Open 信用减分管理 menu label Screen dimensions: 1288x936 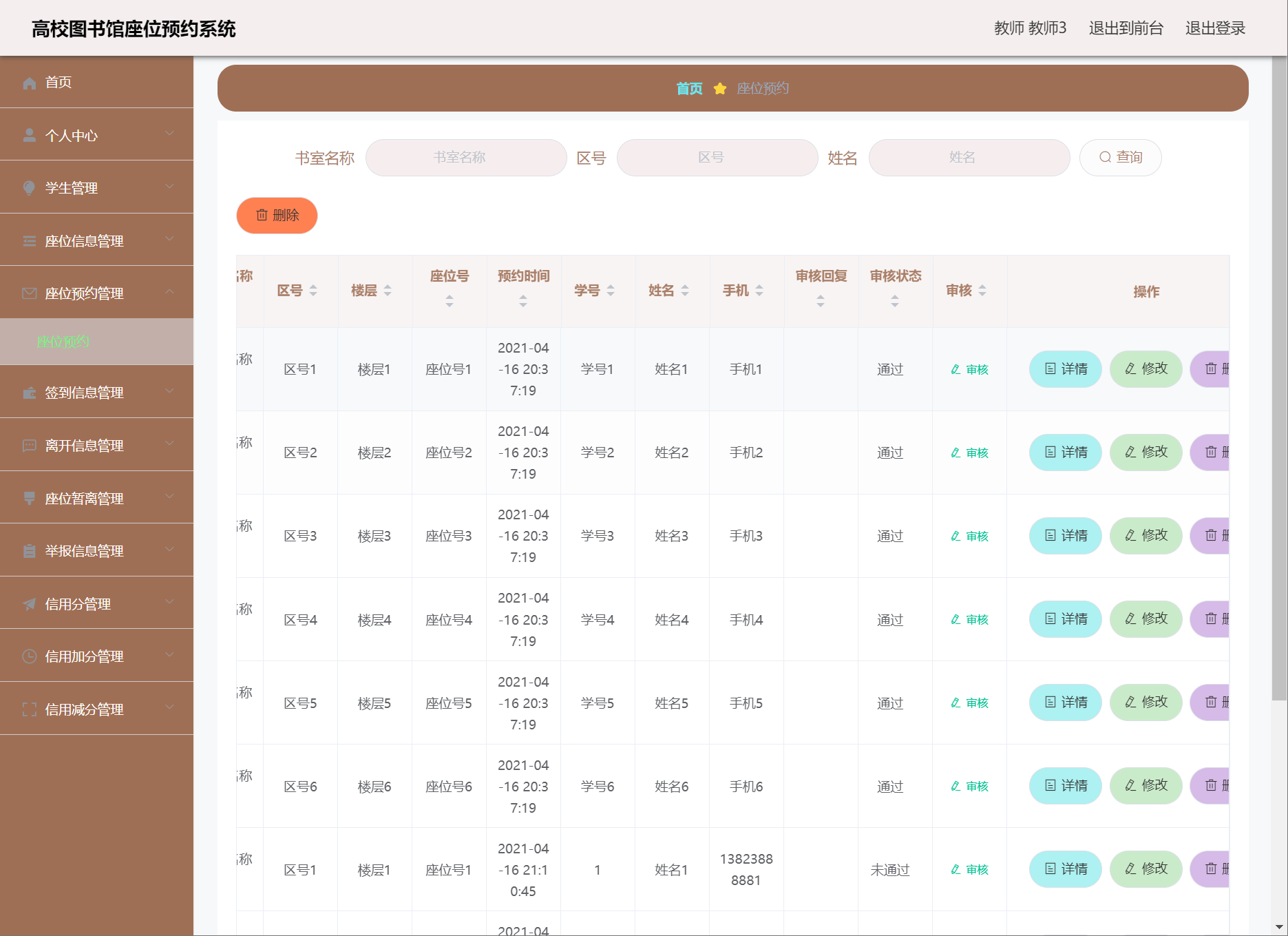[84, 709]
